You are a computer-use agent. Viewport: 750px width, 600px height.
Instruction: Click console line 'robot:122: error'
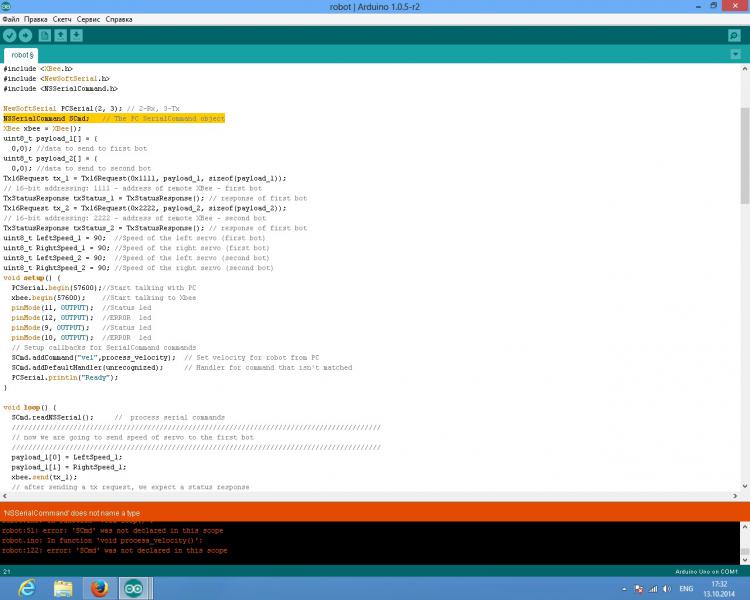point(114,550)
